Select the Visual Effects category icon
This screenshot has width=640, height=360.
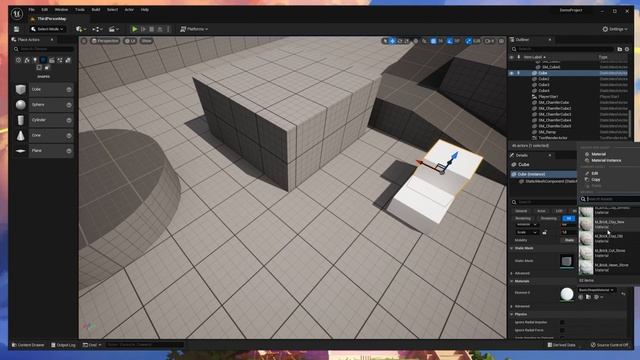60,60
